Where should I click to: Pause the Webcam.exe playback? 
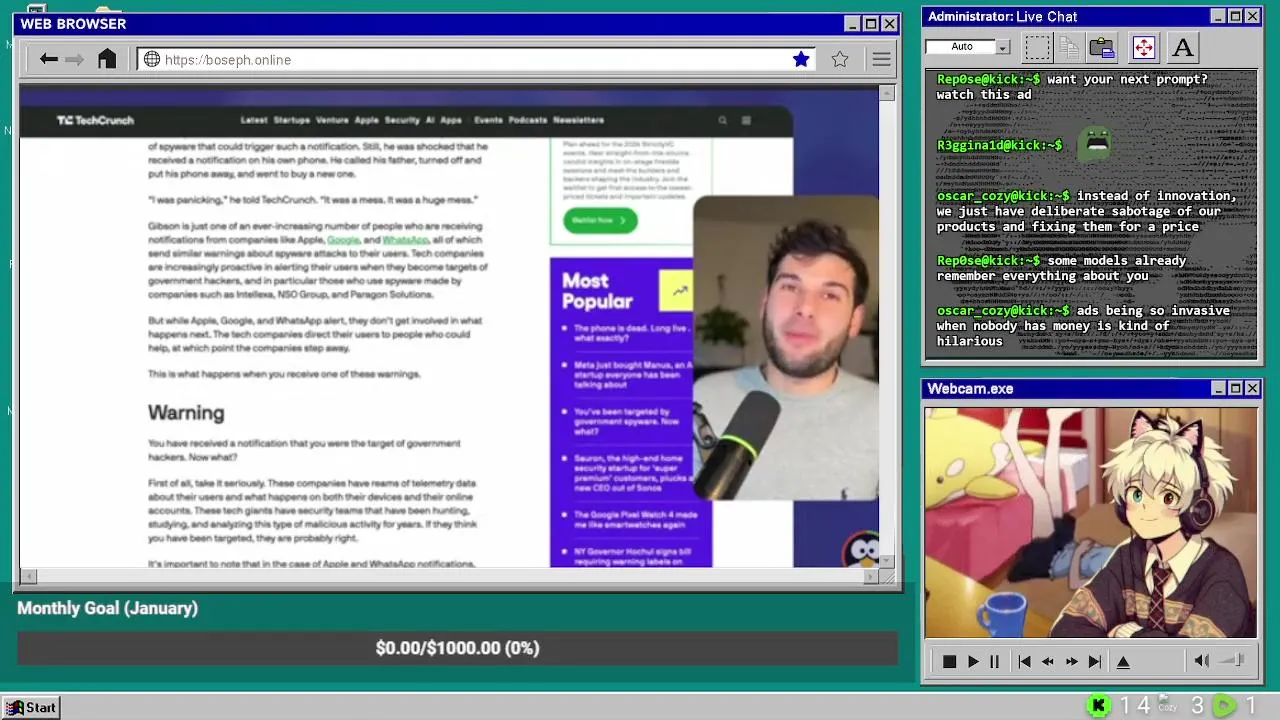(x=994, y=662)
